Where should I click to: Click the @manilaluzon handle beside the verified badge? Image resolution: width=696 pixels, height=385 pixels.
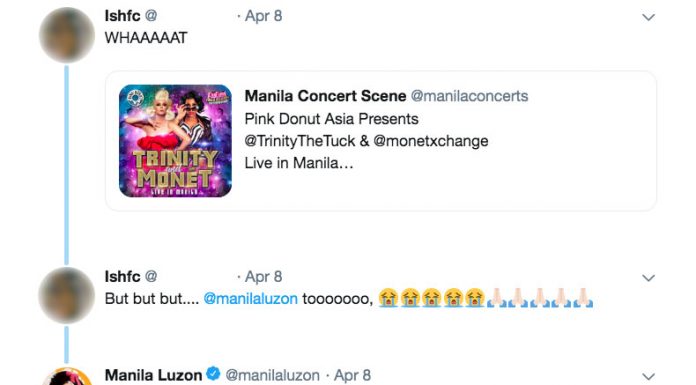point(273,375)
